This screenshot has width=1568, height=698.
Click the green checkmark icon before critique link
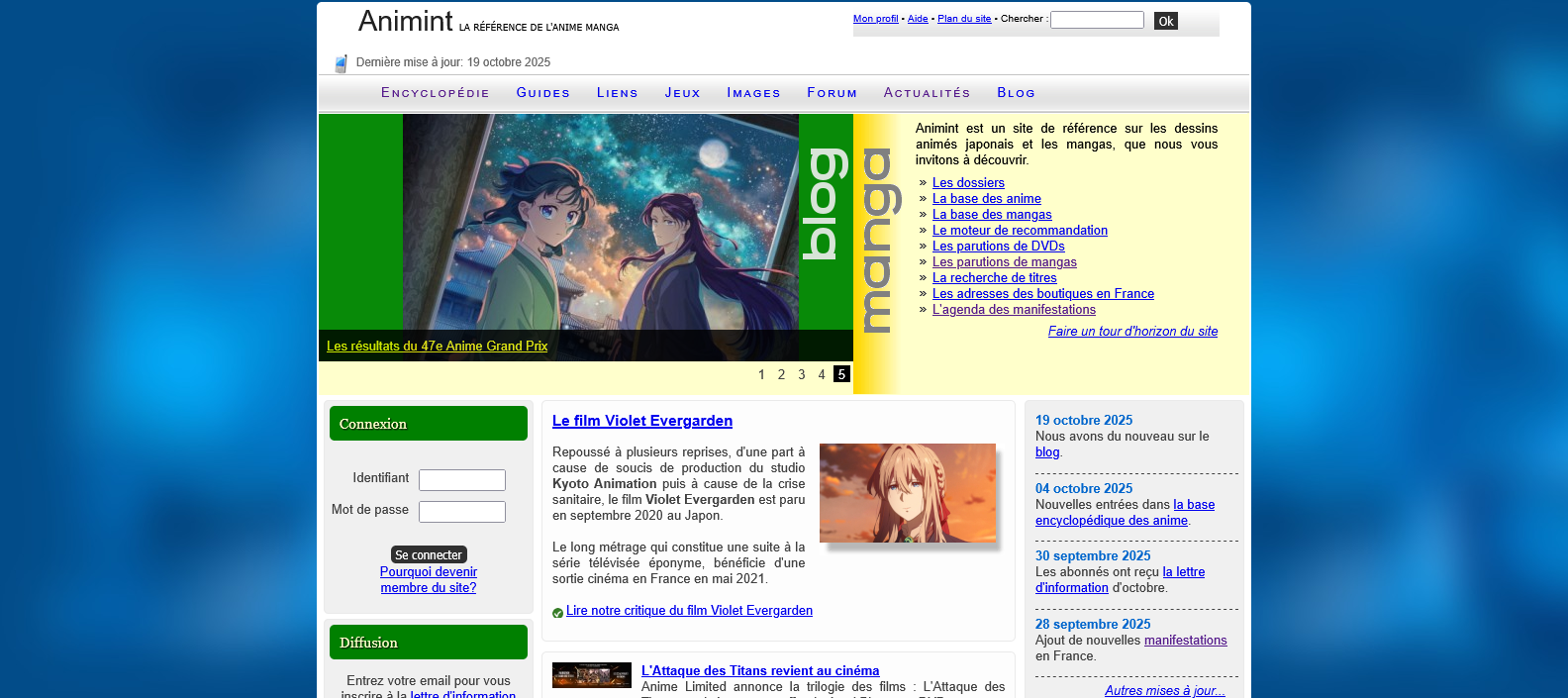pyautogui.click(x=557, y=613)
